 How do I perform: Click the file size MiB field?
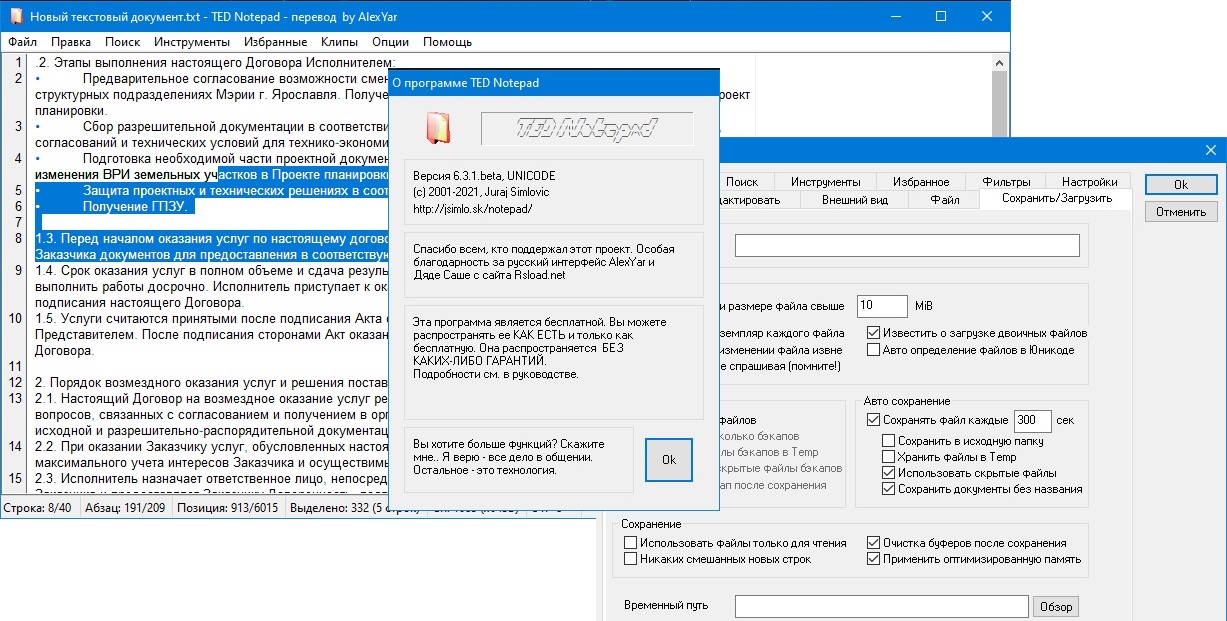click(880, 305)
